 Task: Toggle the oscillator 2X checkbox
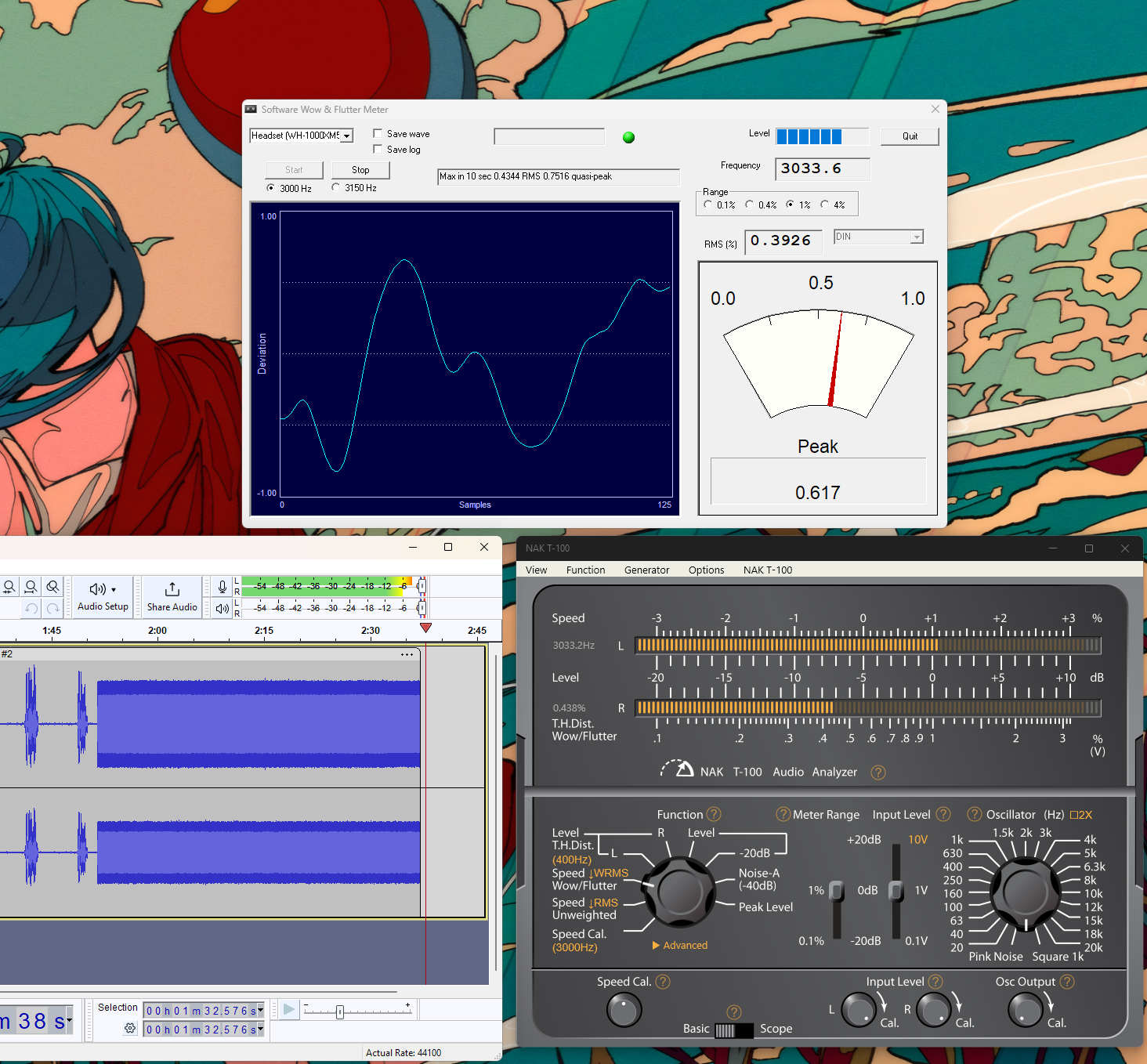(1074, 815)
